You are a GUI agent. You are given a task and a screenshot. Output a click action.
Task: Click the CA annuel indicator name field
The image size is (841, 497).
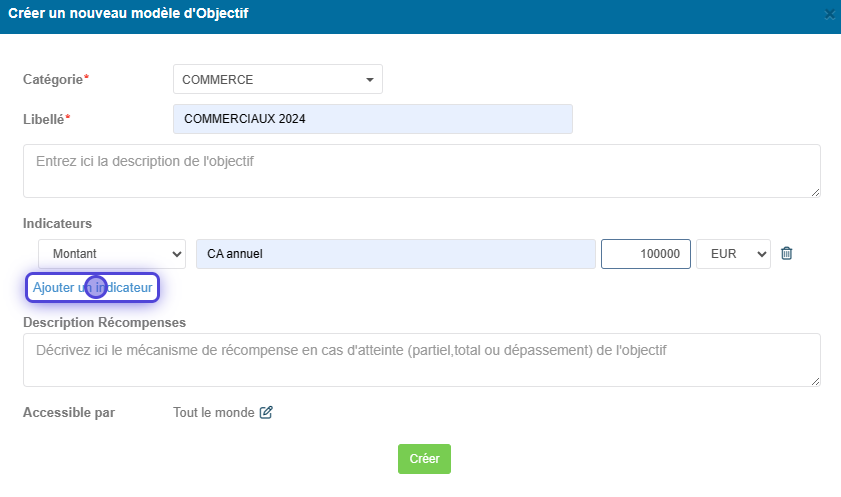(396, 254)
